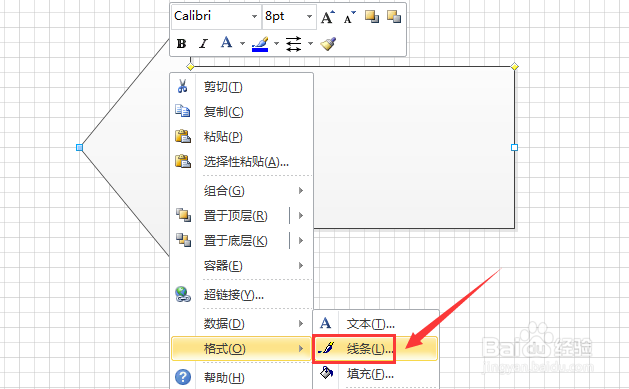Click the yellow control handle at top left
This screenshot has height=389, width=629.
(191, 67)
